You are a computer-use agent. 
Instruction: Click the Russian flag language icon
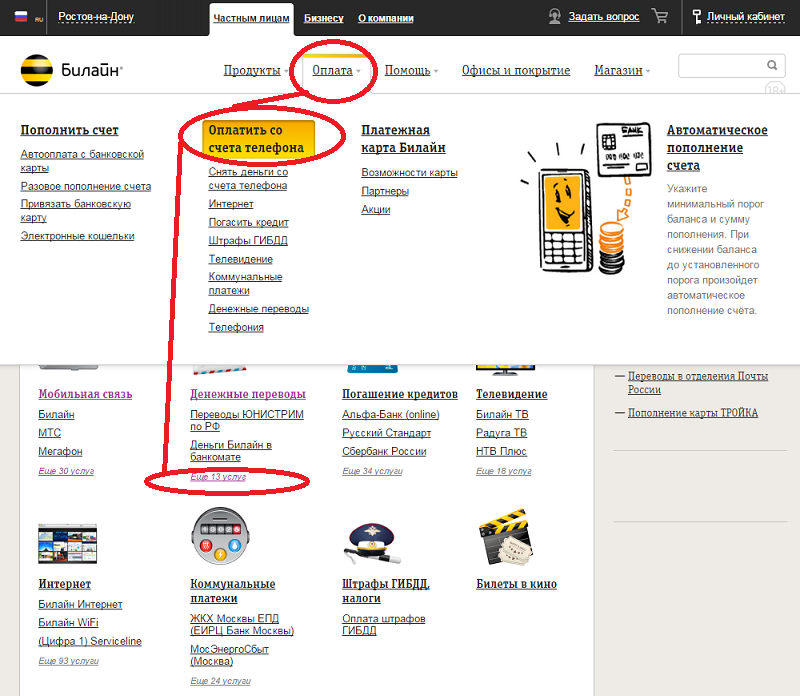coord(19,18)
